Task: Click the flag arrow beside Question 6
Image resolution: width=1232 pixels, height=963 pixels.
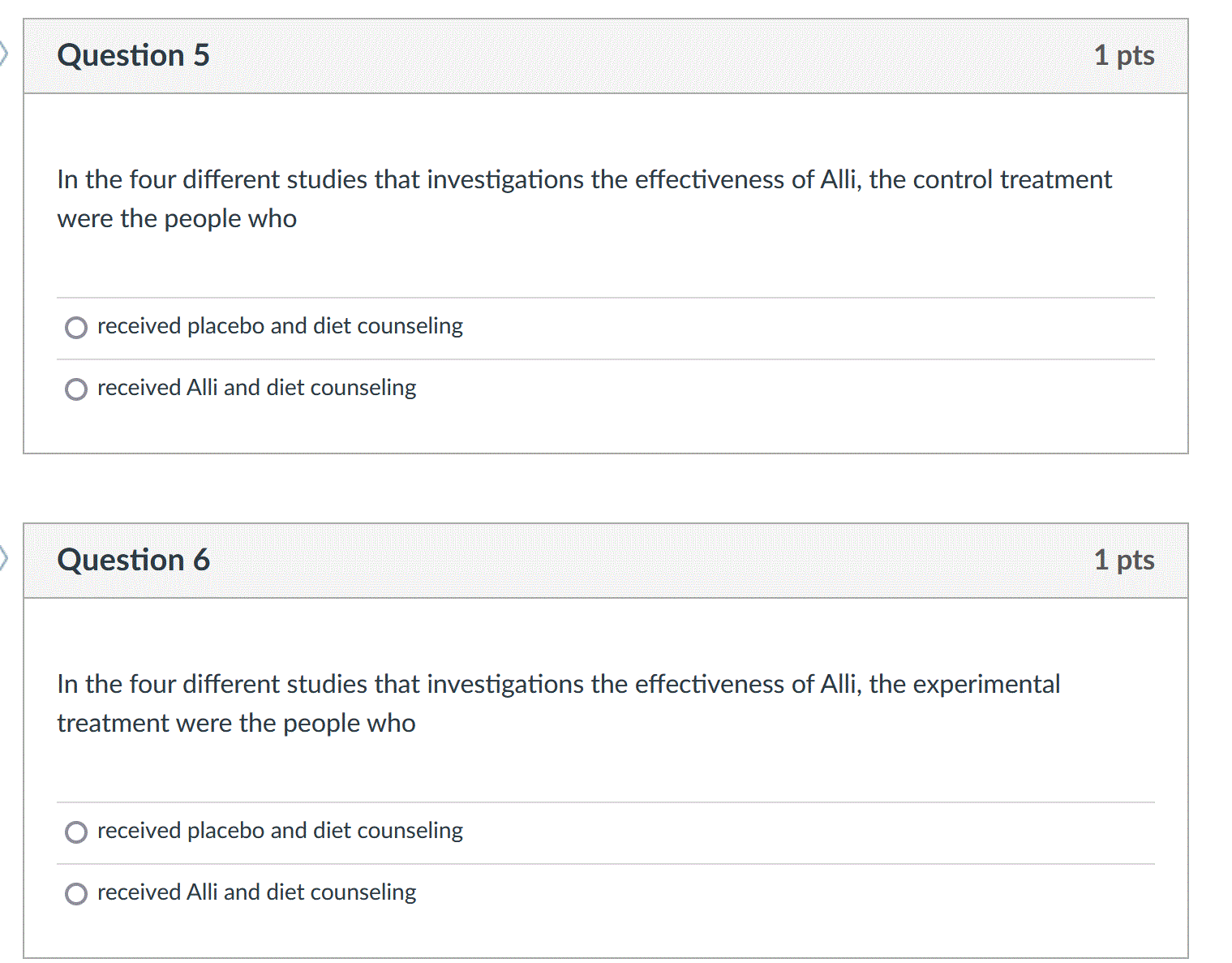Action: click(3, 559)
